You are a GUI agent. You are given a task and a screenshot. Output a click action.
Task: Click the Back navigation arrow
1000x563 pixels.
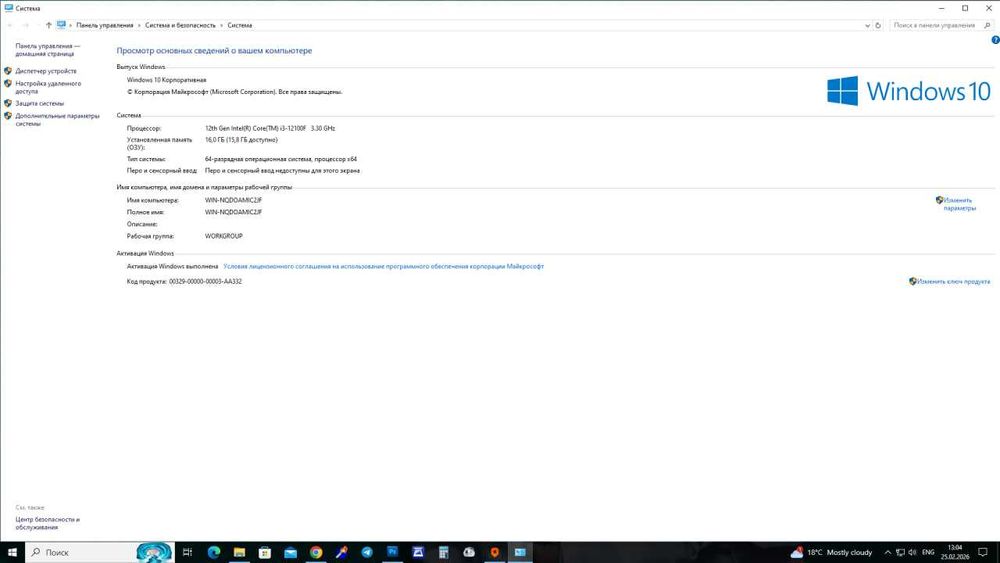click(10, 26)
